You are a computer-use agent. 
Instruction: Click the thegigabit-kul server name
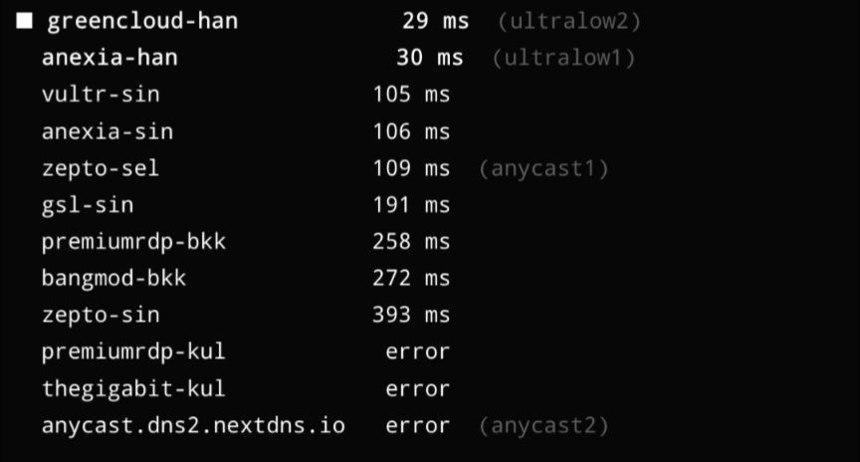pyautogui.click(x=134, y=388)
